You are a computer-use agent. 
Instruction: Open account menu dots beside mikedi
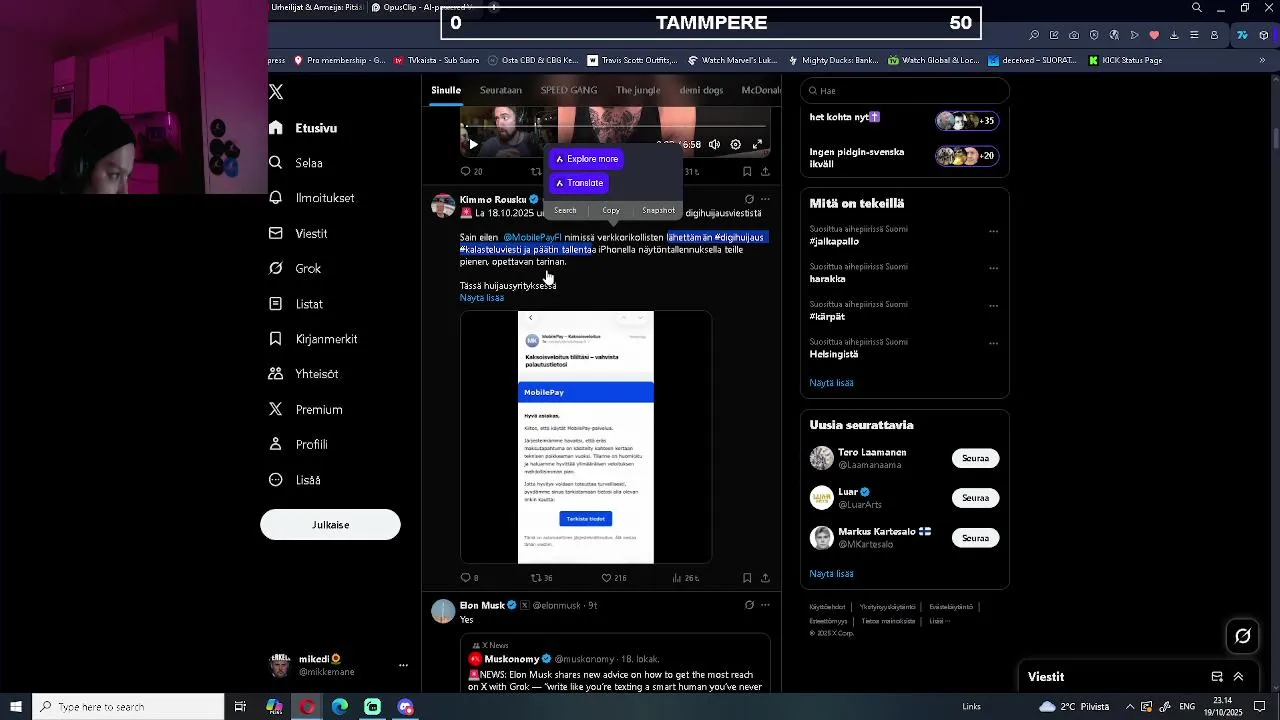[x=403, y=665]
